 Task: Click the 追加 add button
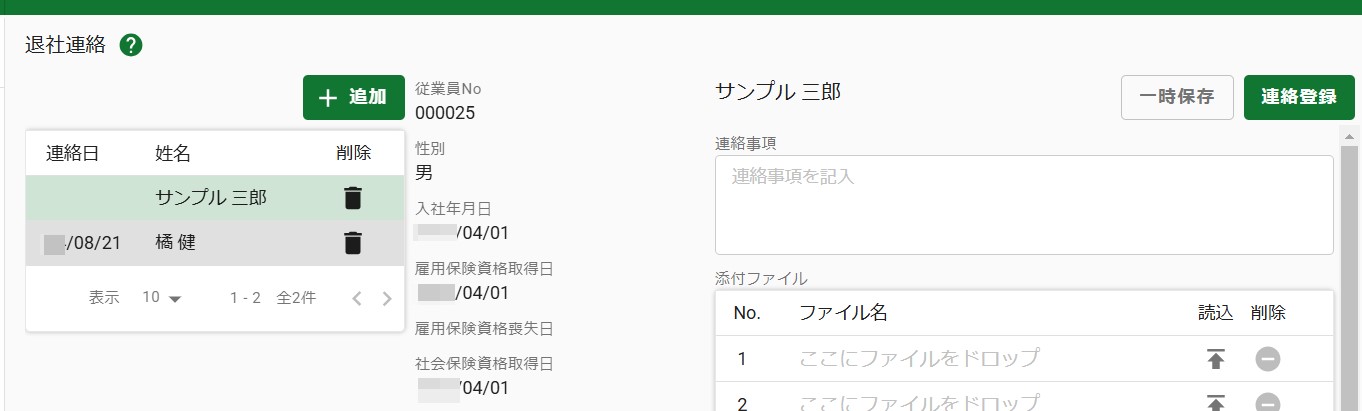click(x=353, y=97)
